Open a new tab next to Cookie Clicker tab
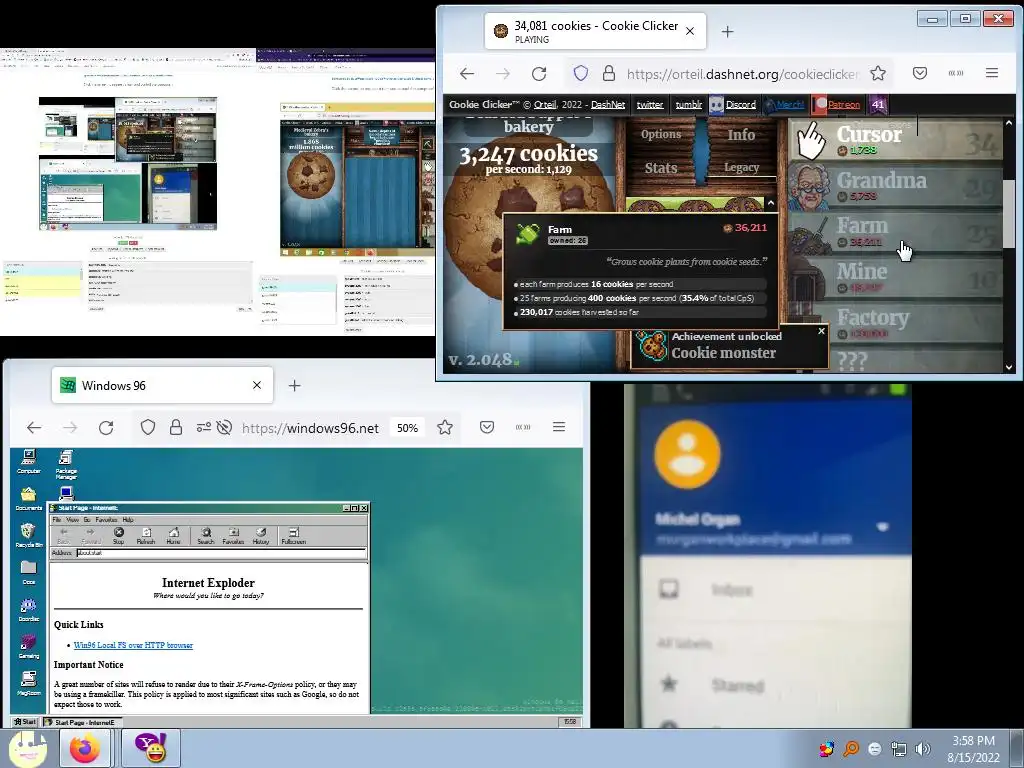The width and height of the screenshot is (1024, 768). (728, 31)
